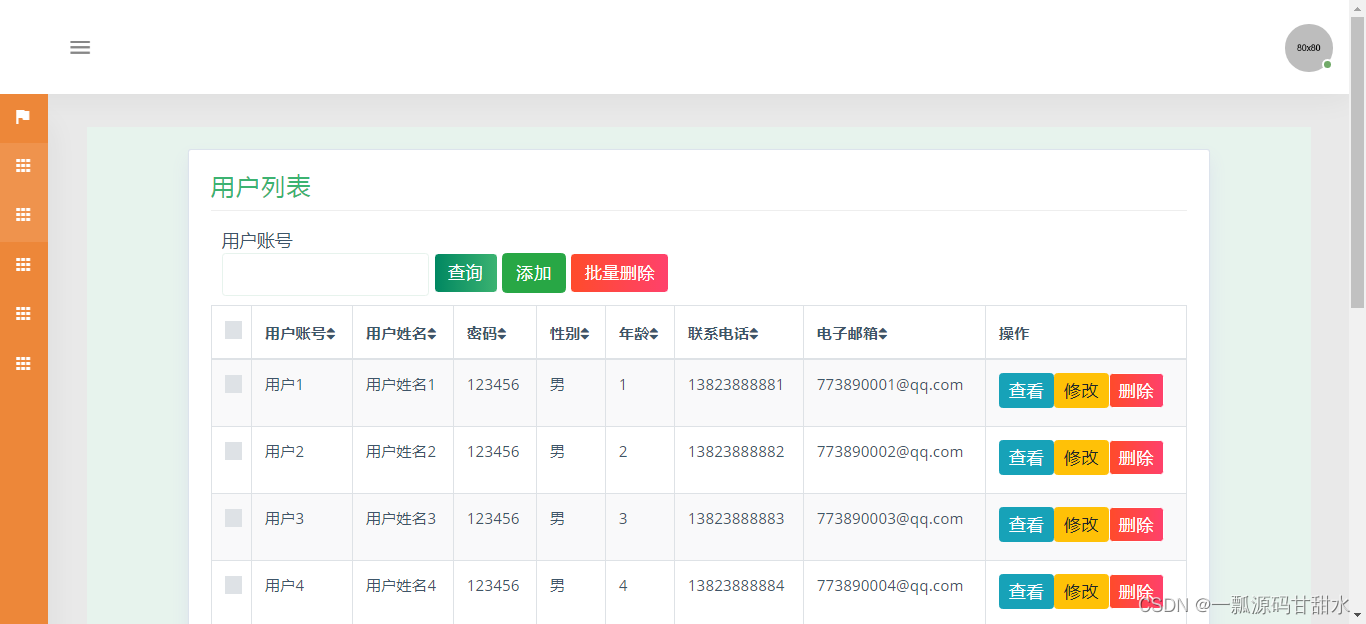1366x624 pixels.
Task: Select name cell 用户姓名3
Action: (401, 519)
